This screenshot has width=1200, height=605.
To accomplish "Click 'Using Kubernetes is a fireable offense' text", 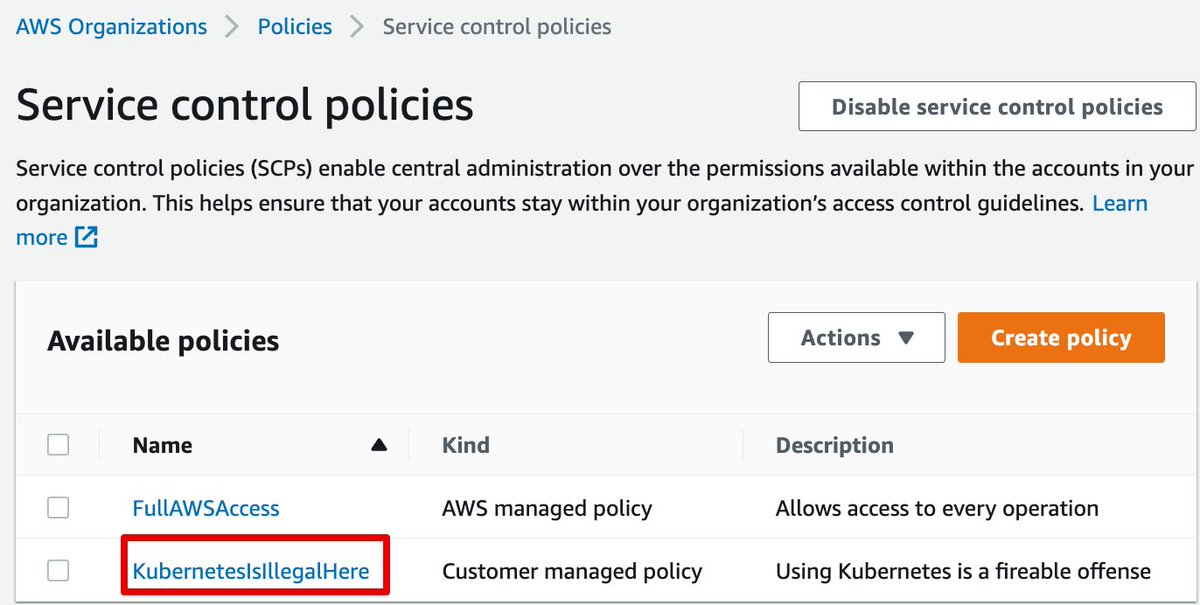I will coord(963,572).
